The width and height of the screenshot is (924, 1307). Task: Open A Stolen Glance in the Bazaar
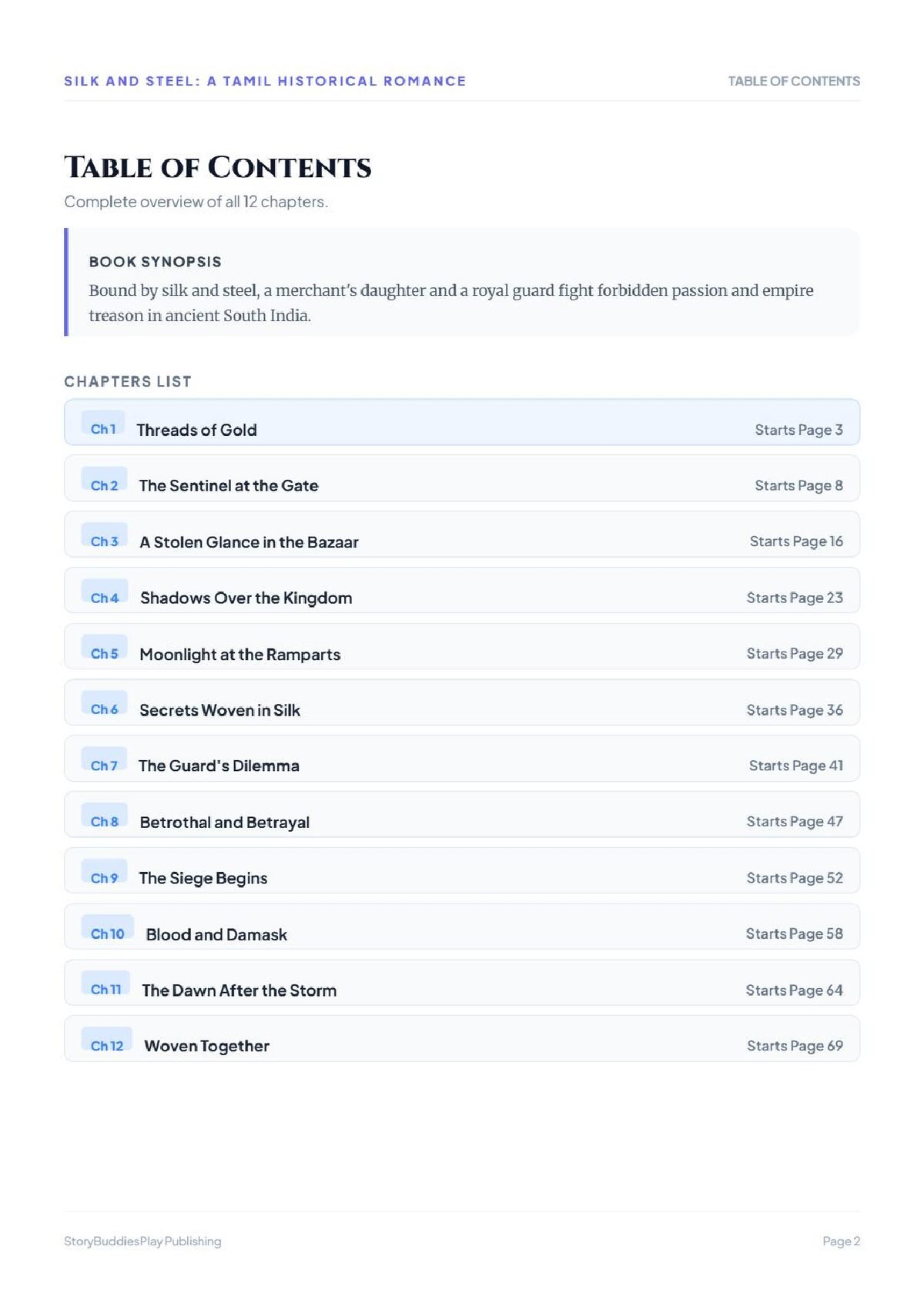tap(462, 535)
